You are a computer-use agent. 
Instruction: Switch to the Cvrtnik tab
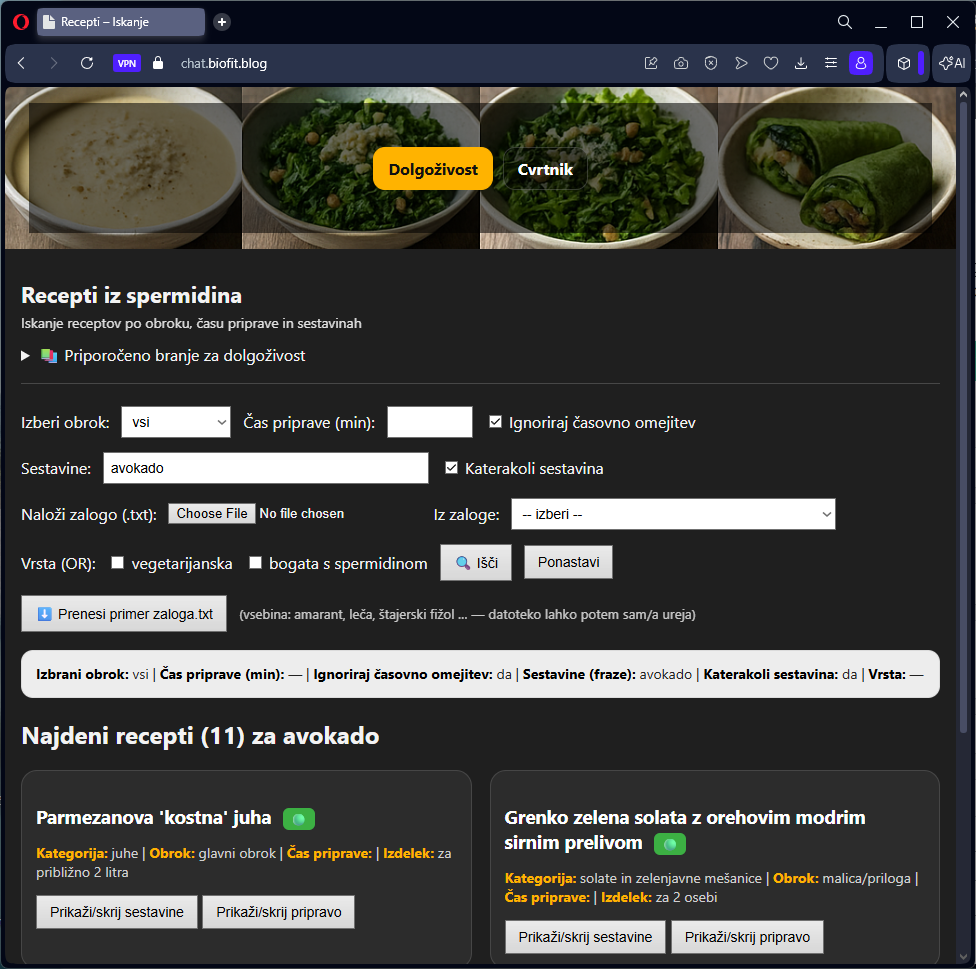(545, 169)
